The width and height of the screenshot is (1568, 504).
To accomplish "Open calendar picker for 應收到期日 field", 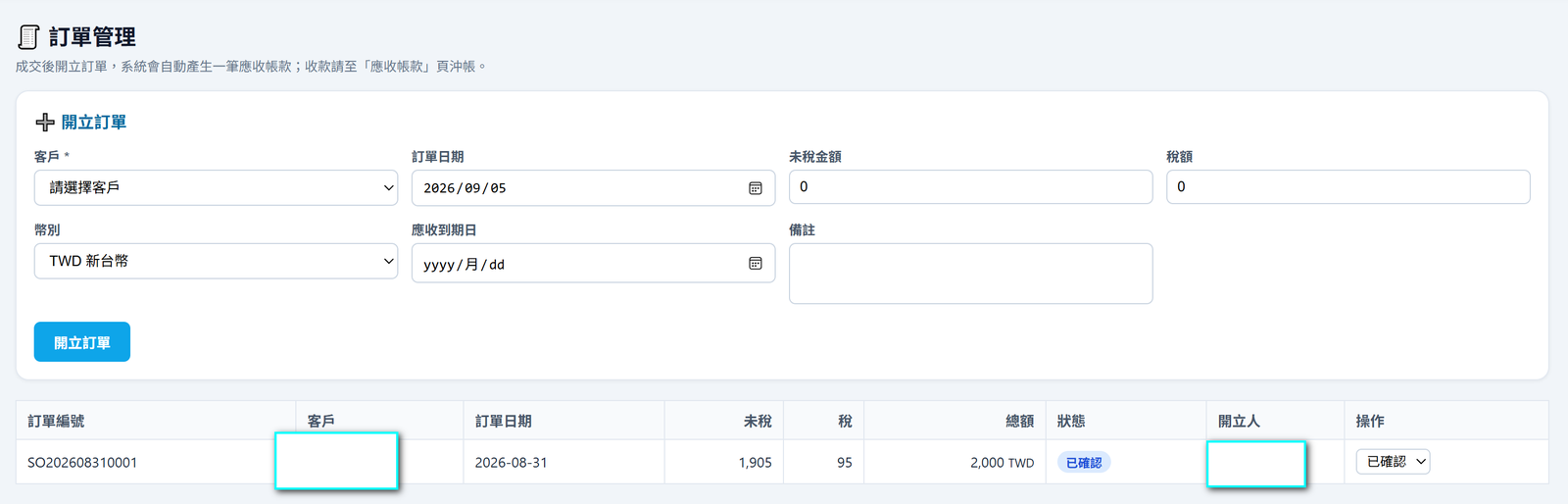I will click(756, 264).
